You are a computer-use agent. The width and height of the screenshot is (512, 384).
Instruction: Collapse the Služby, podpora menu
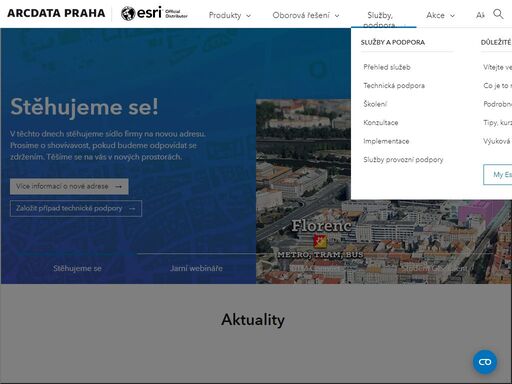pos(384,19)
